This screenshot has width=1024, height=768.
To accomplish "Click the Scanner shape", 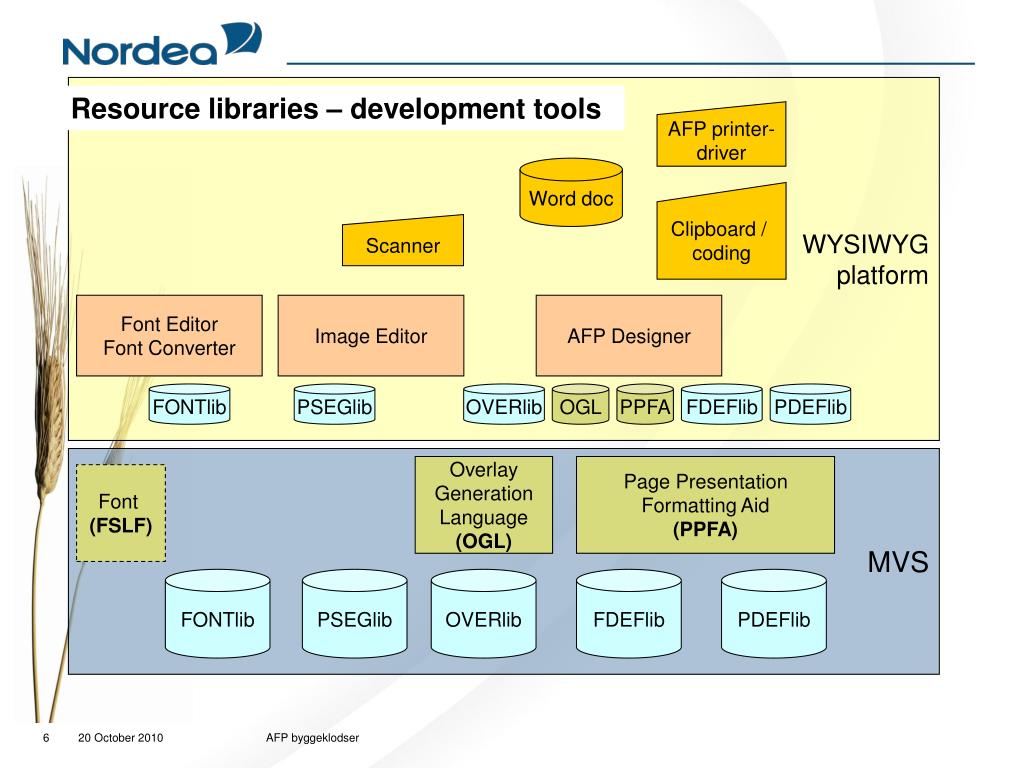I will (x=403, y=241).
